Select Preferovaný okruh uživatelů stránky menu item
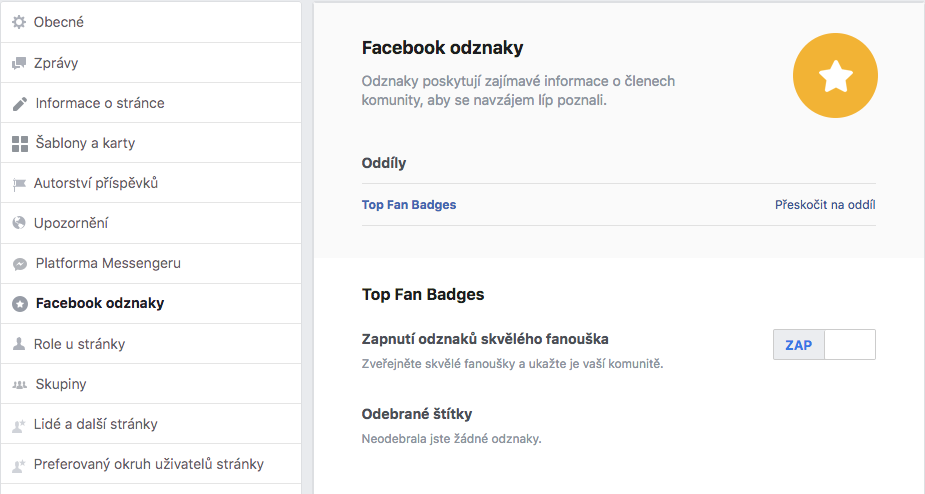 coord(151,464)
